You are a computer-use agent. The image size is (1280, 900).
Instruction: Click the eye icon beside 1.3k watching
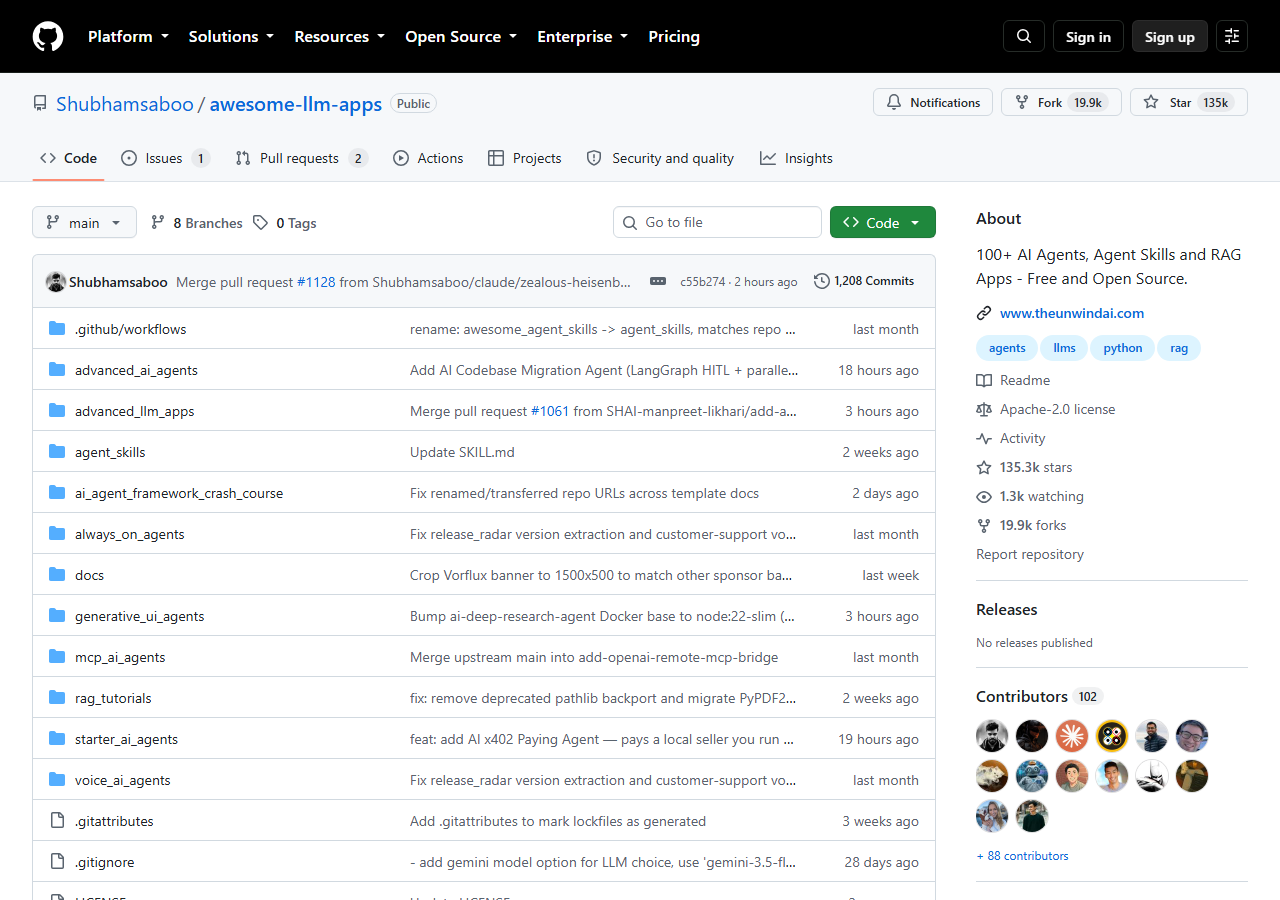click(984, 496)
